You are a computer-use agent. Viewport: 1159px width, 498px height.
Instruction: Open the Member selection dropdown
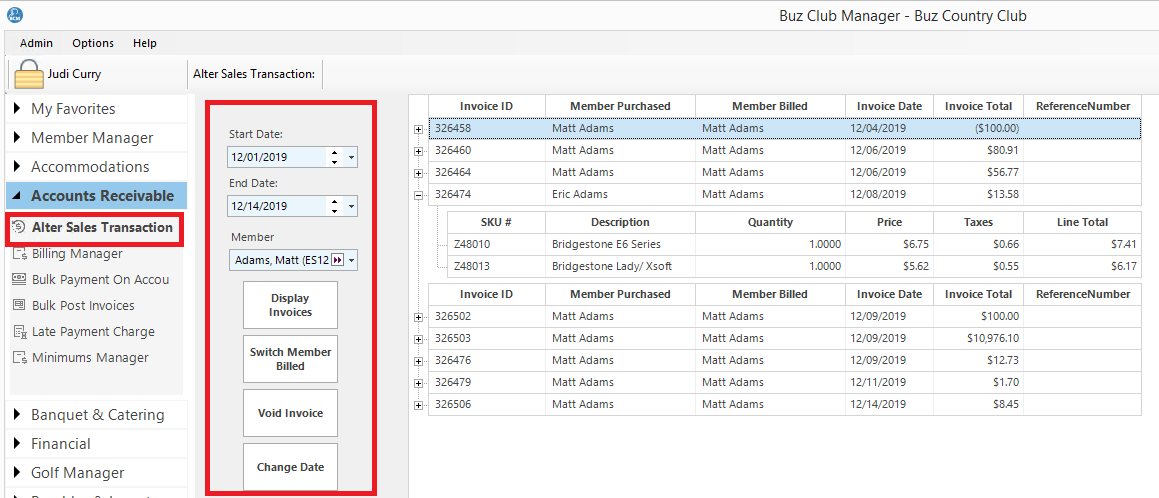coord(351,260)
